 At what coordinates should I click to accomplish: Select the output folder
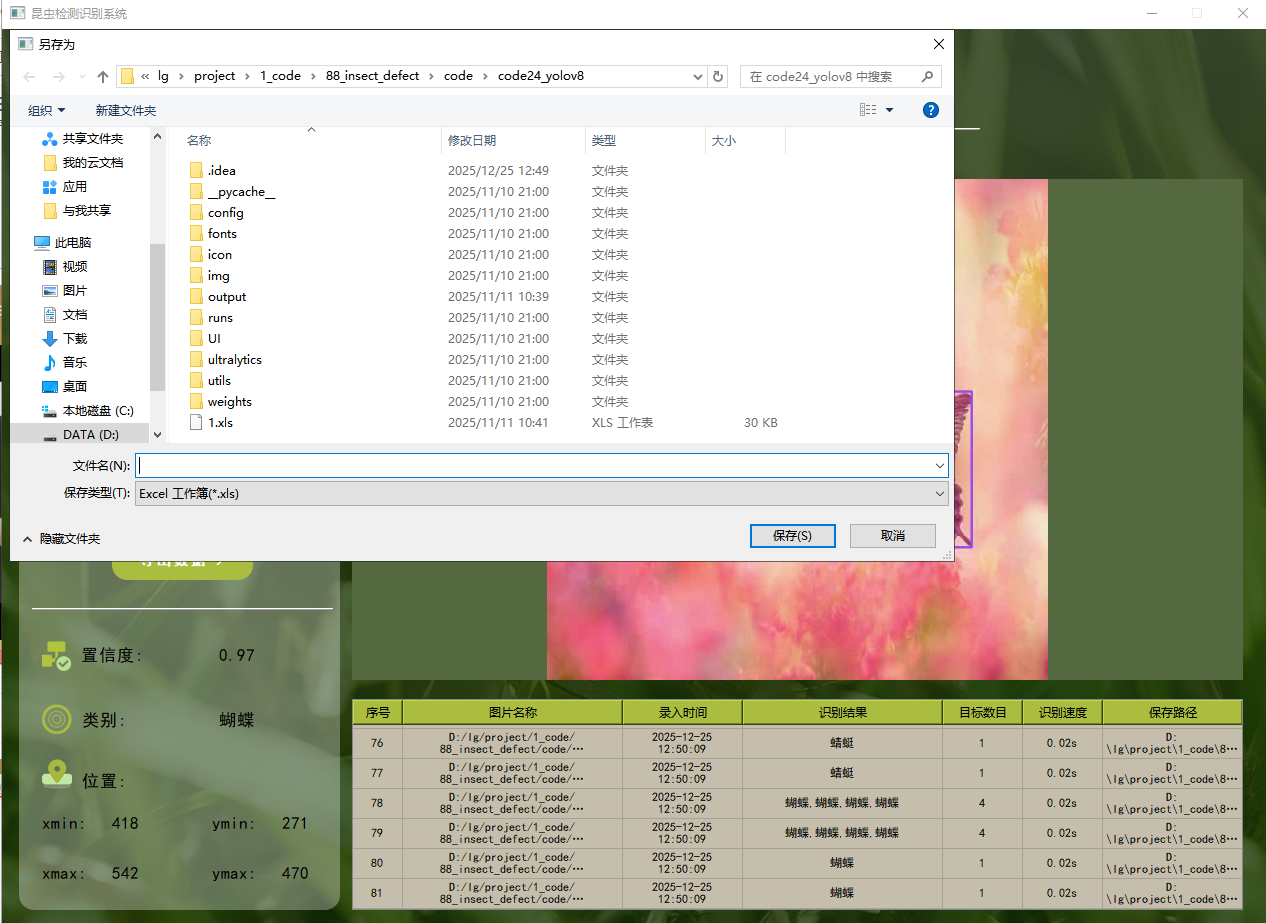pyautogui.click(x=227, y=296)
